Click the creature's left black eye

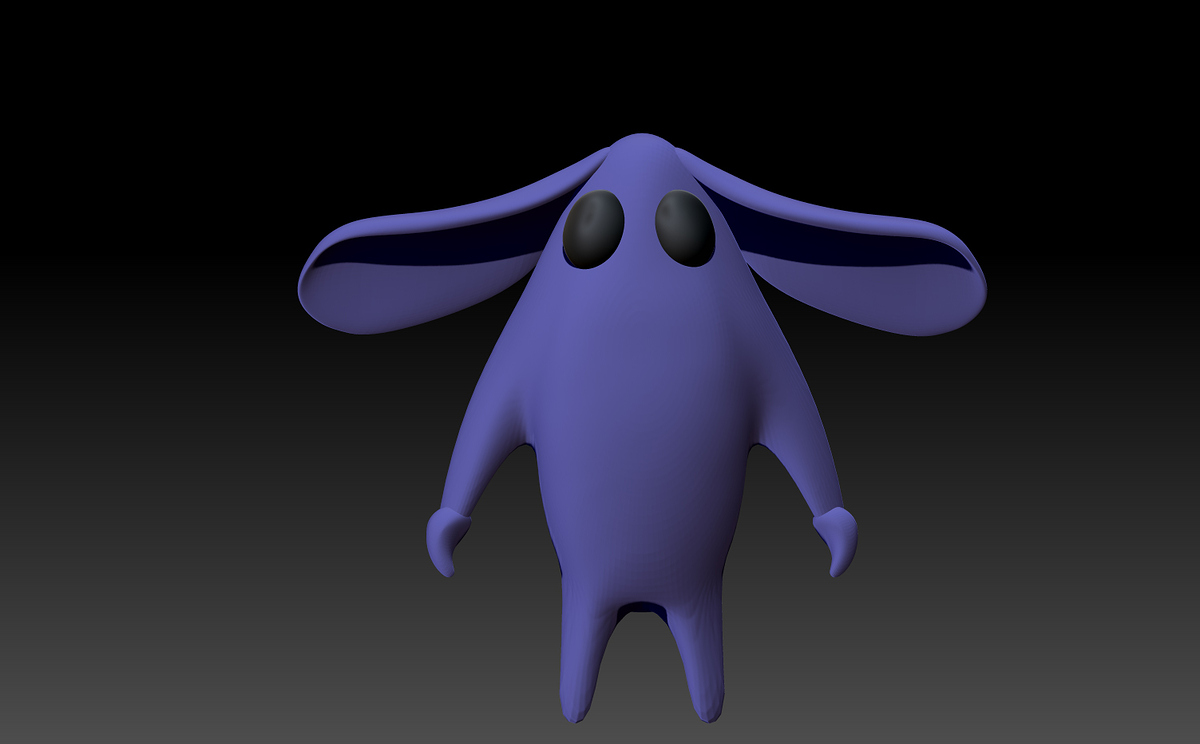(x=593, y=228)
